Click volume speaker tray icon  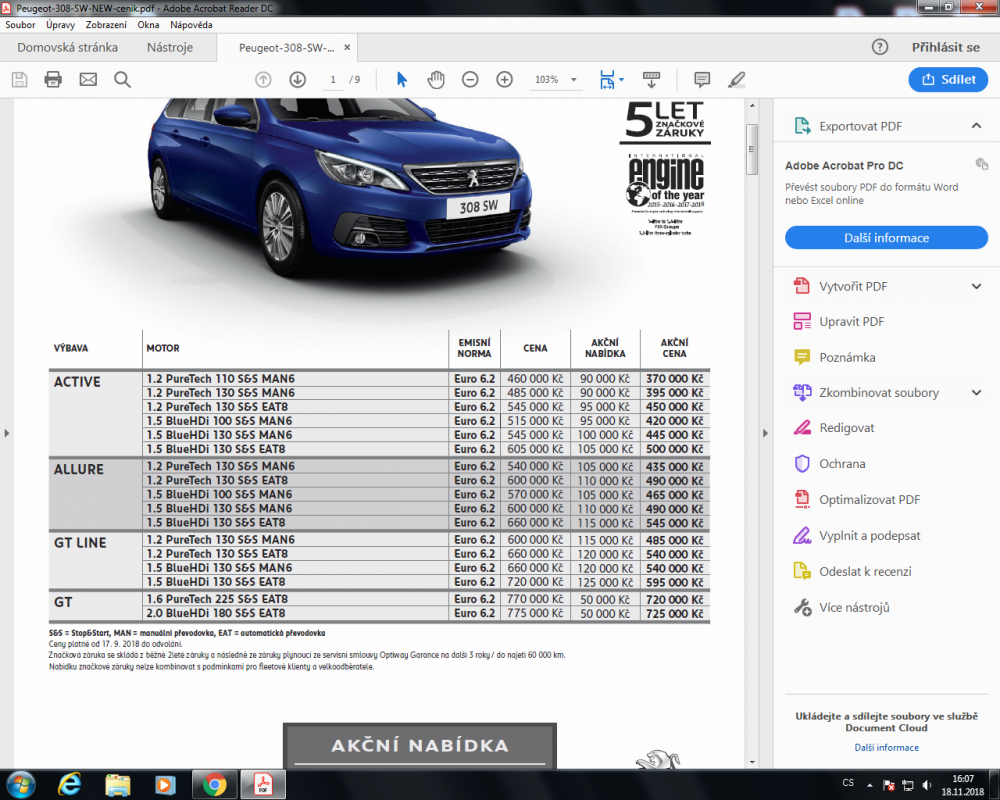click(x=927, y=785)
